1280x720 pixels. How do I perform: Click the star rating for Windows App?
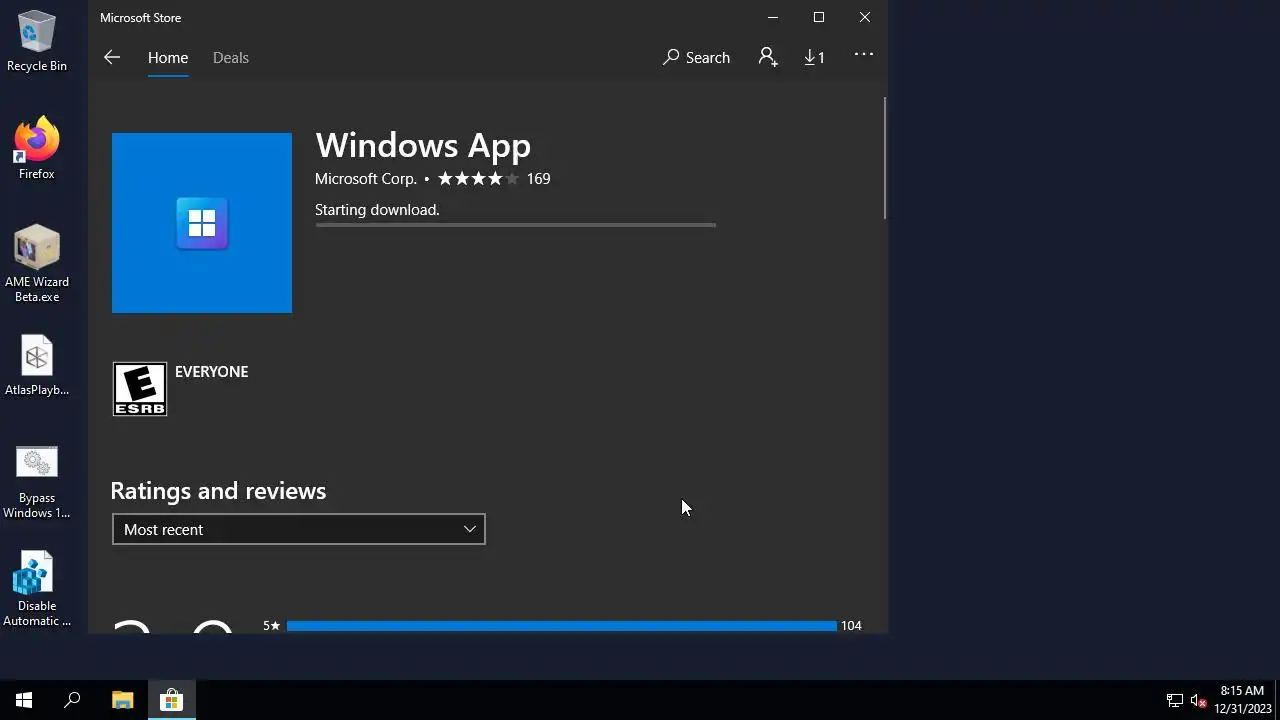pos(478,179)
